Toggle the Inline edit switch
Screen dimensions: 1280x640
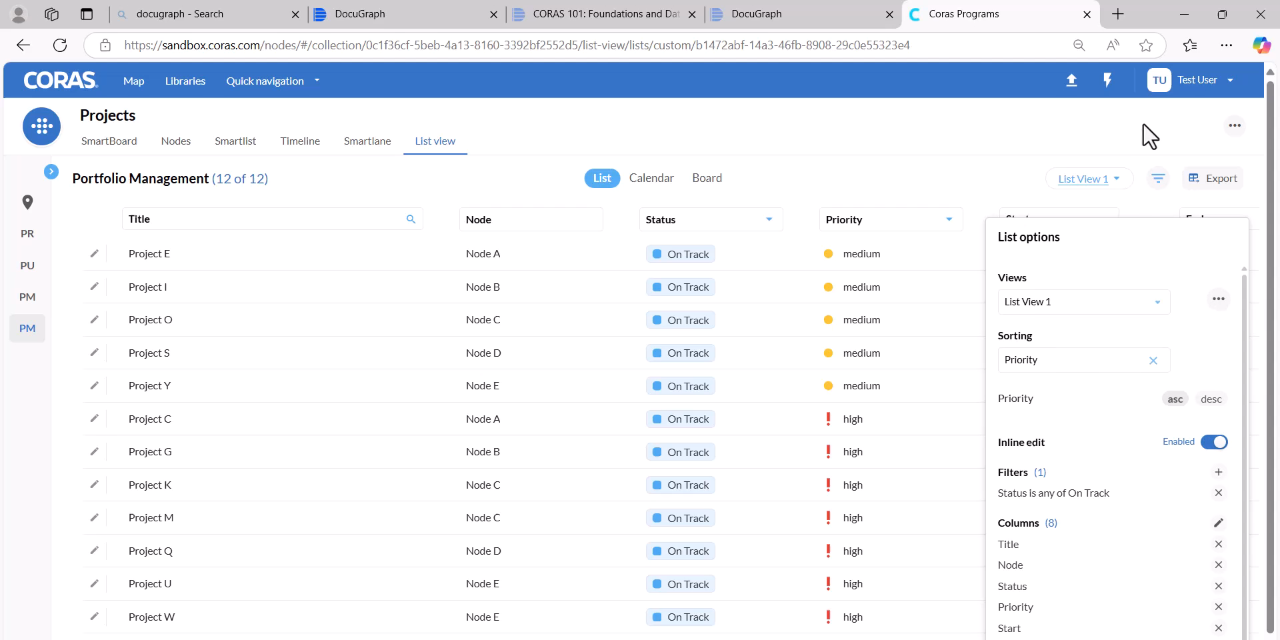pyautogui.click(x=1214, y=442)
